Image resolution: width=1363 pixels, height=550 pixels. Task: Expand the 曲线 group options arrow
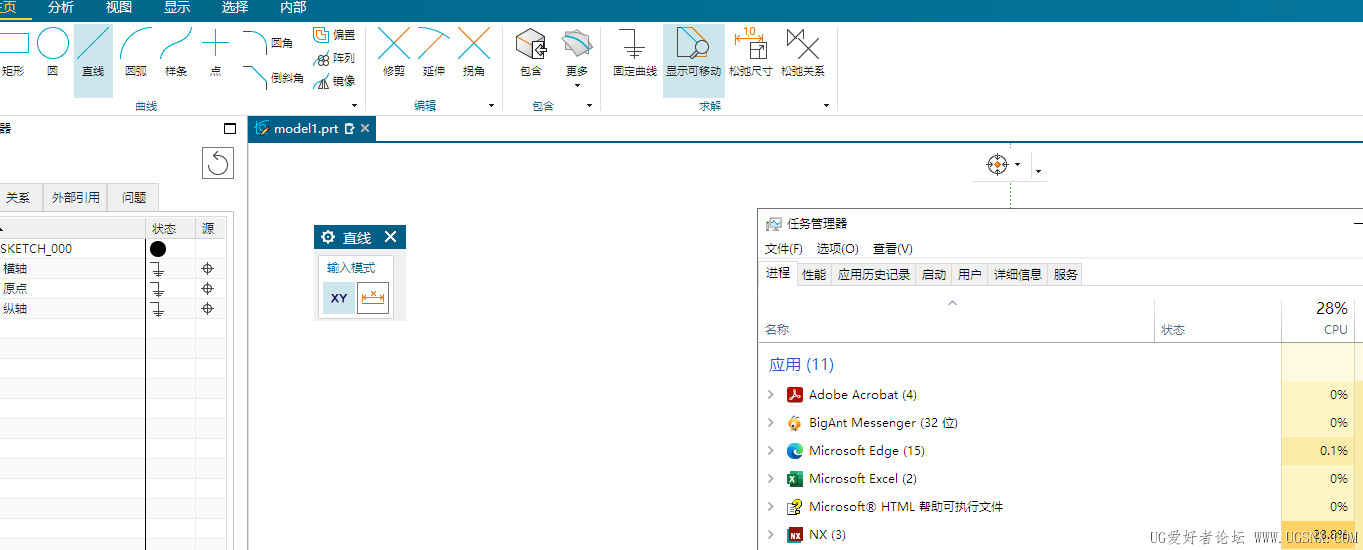(354, 106)
